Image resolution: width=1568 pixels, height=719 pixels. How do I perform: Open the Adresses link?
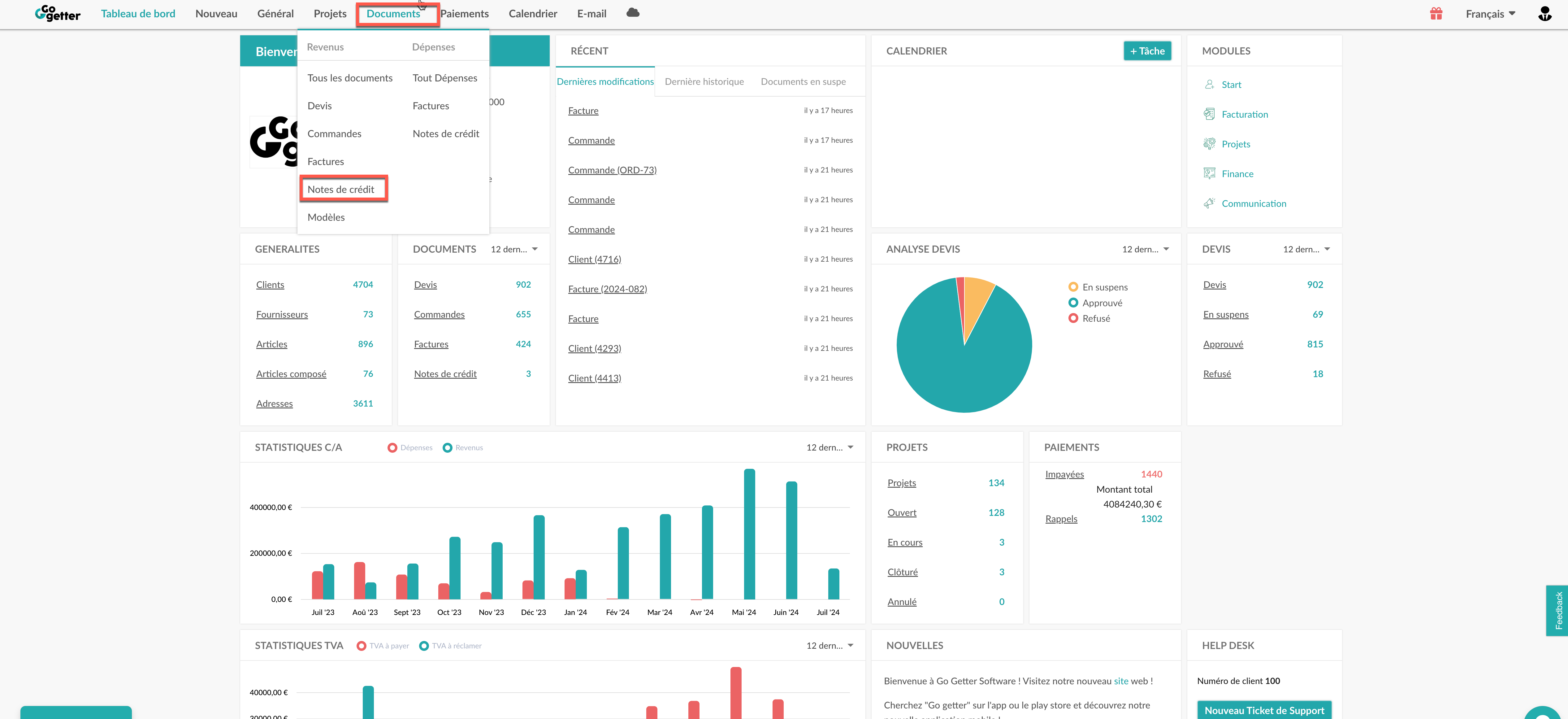[x=275, y=404]
